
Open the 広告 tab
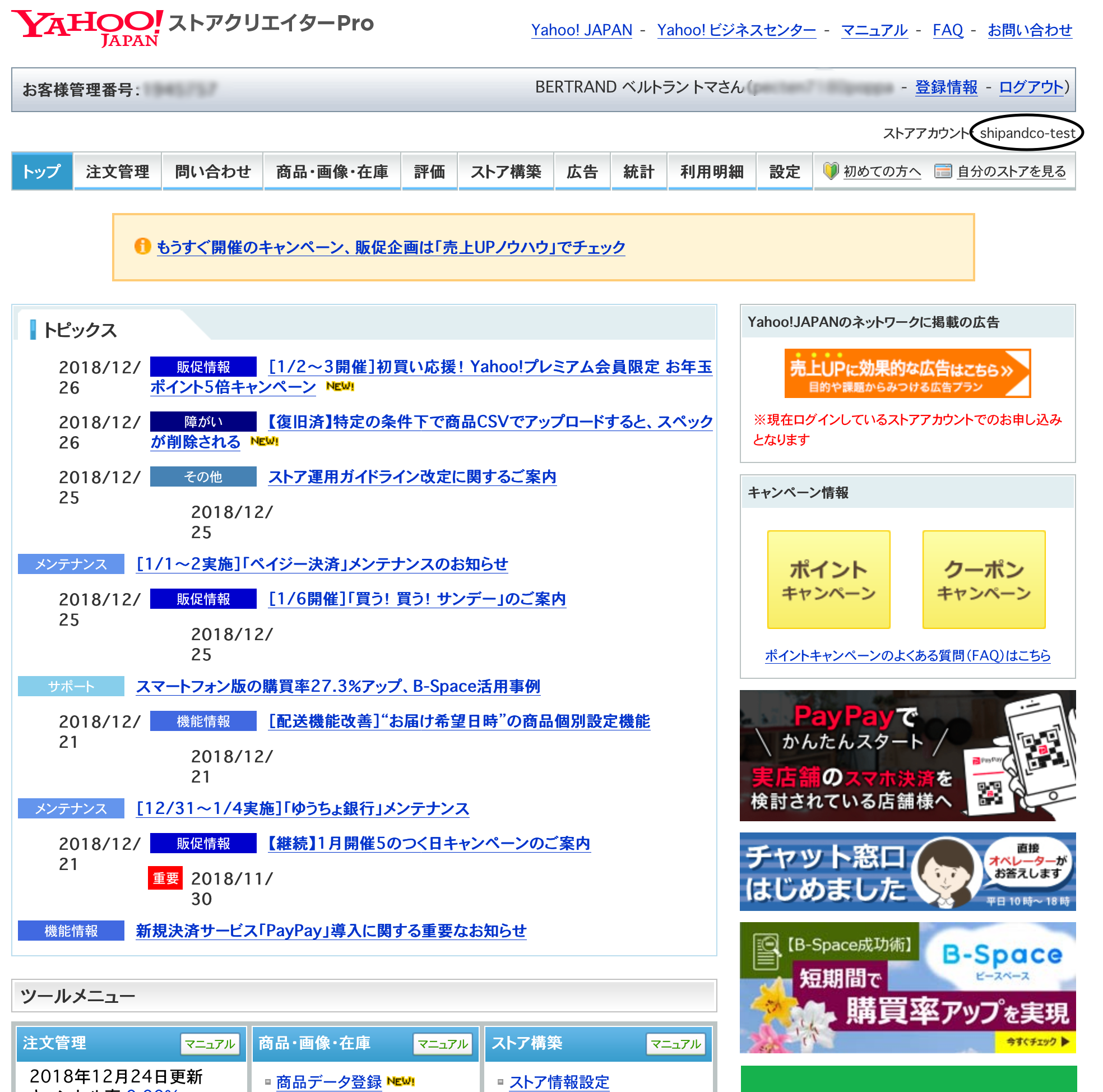(582, 172)
